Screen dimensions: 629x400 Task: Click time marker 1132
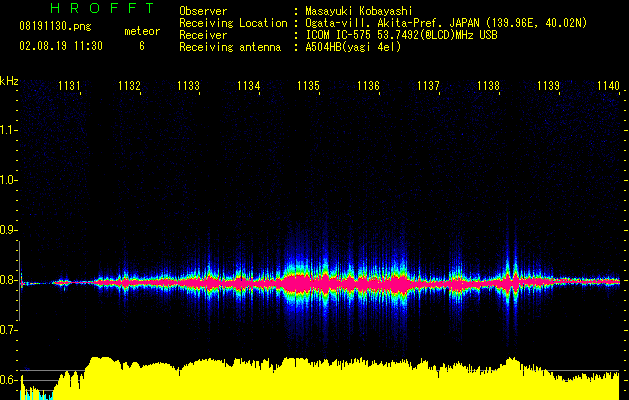pos(129,86)
